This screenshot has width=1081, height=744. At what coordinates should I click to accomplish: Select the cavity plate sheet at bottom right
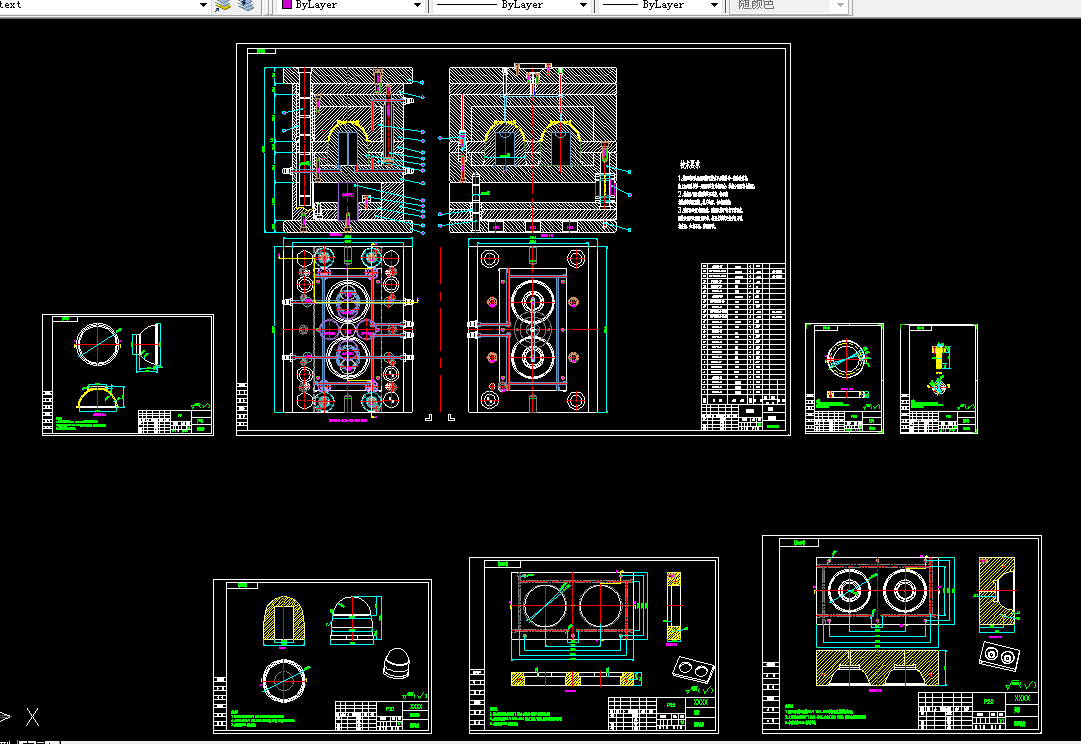pos(902,634)
